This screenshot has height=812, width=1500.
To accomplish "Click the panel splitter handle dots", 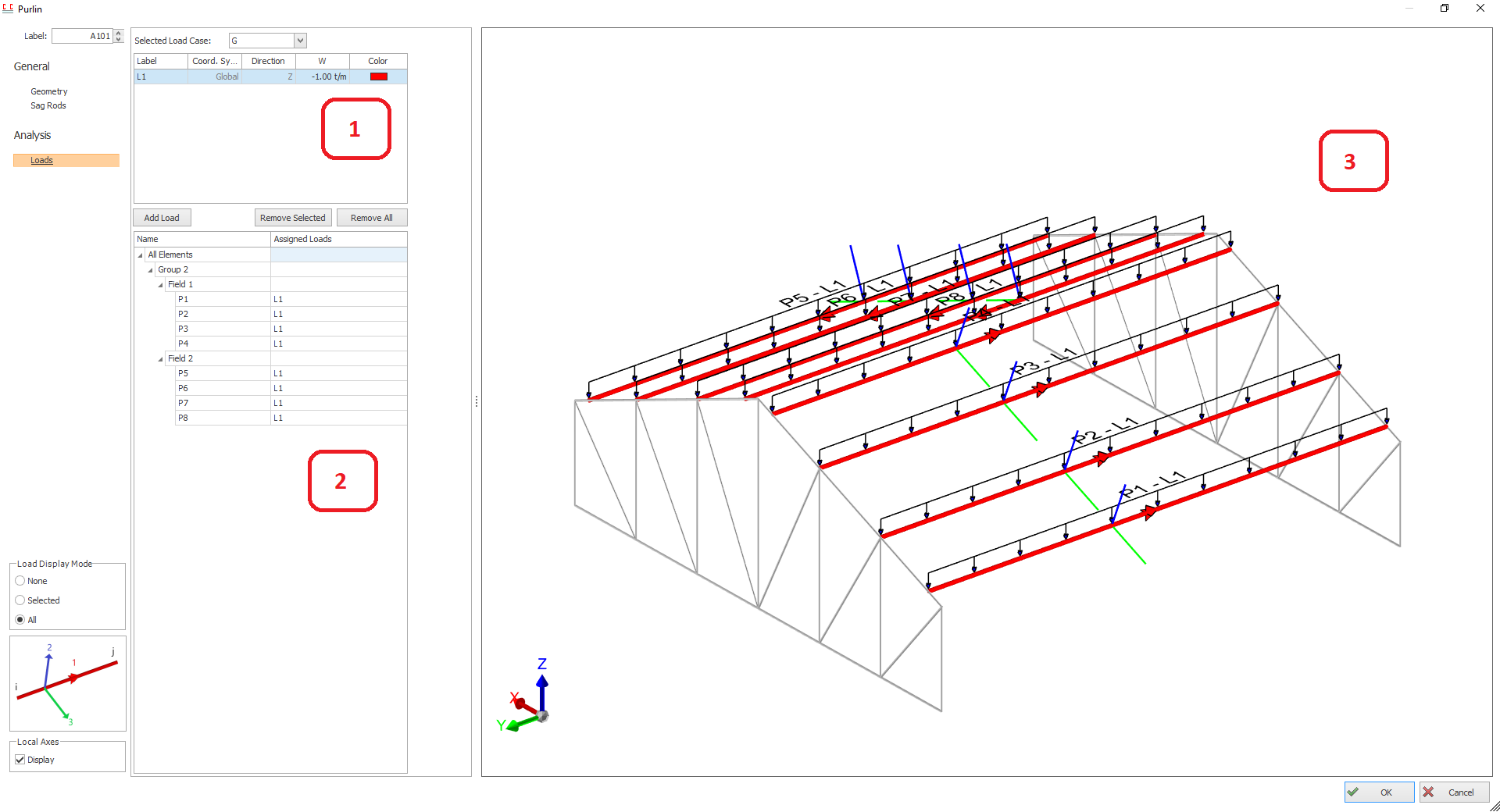I will [477, 401].
